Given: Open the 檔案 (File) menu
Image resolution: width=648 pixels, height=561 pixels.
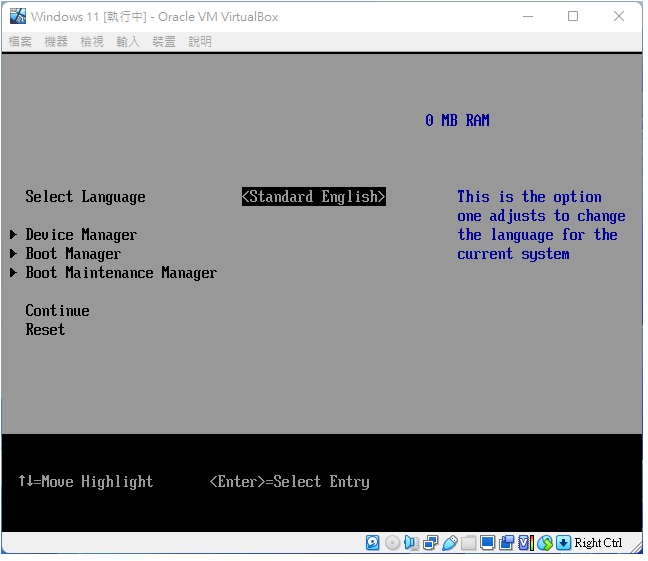Looking at the screenshot, I should (20, 42).
